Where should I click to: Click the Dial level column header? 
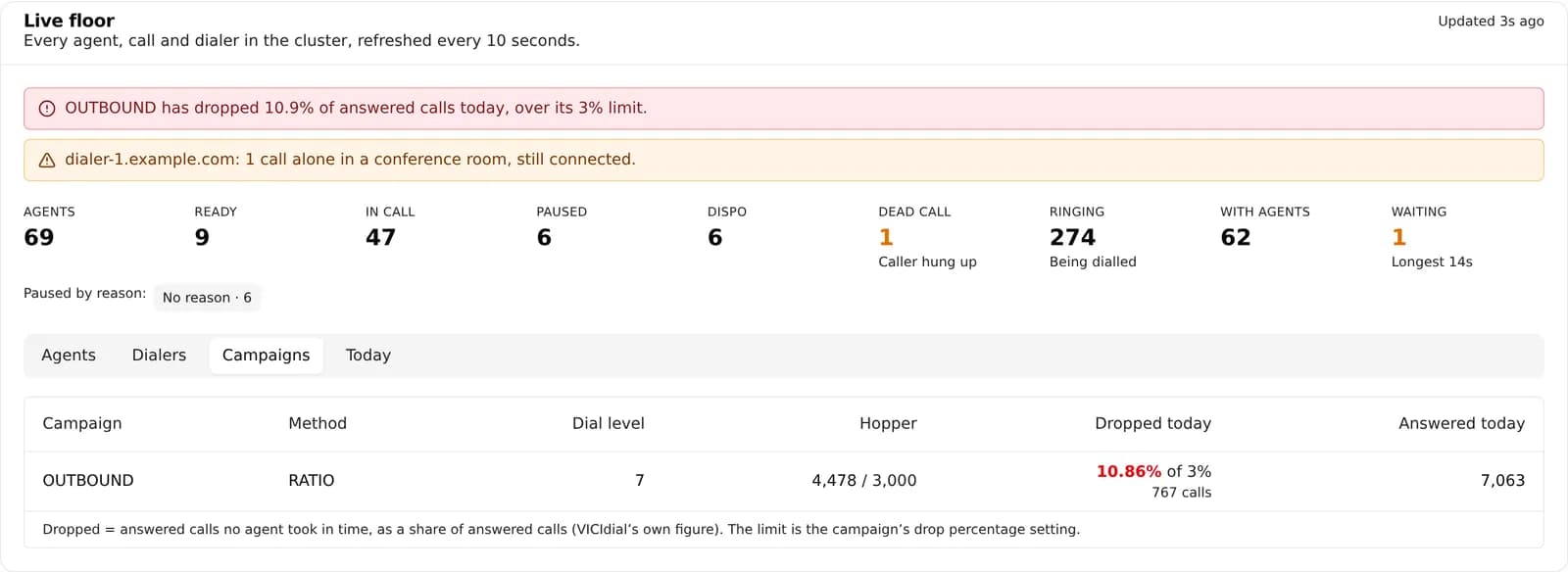(x=608, y=423)
